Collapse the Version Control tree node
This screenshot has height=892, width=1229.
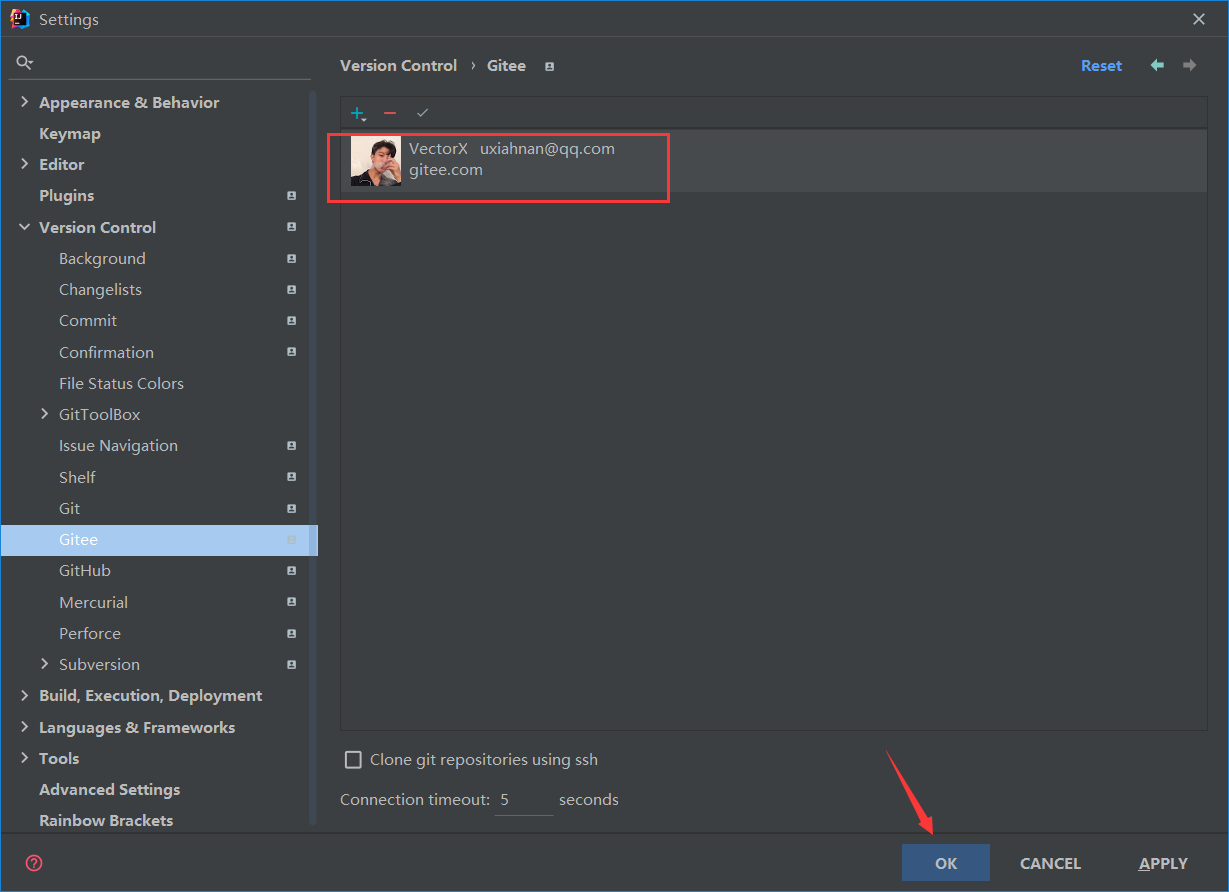pyautogui.click(x=24, y=227)
